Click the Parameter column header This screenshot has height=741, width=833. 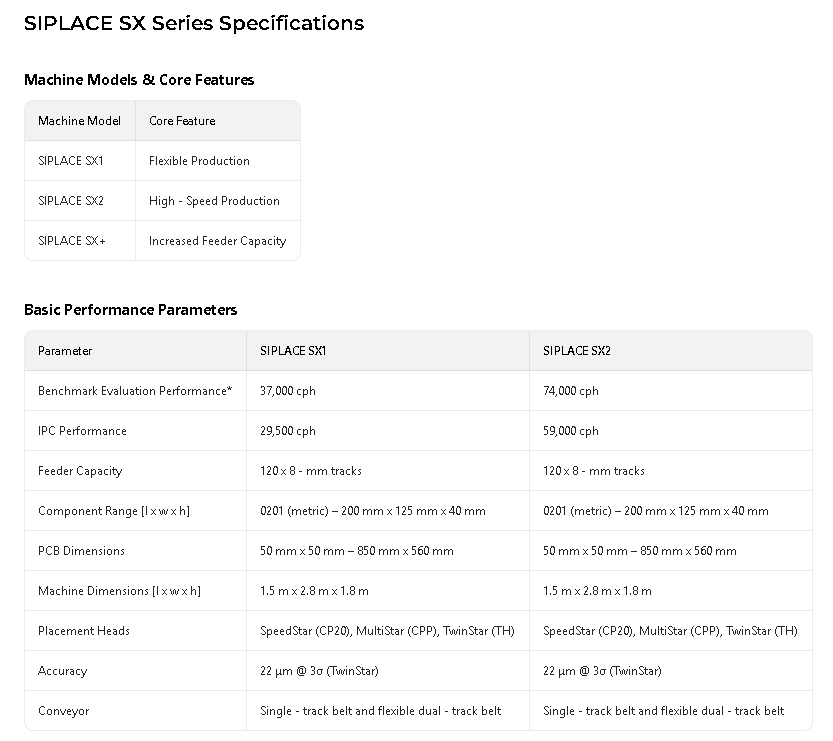click(x=65, y=351)
